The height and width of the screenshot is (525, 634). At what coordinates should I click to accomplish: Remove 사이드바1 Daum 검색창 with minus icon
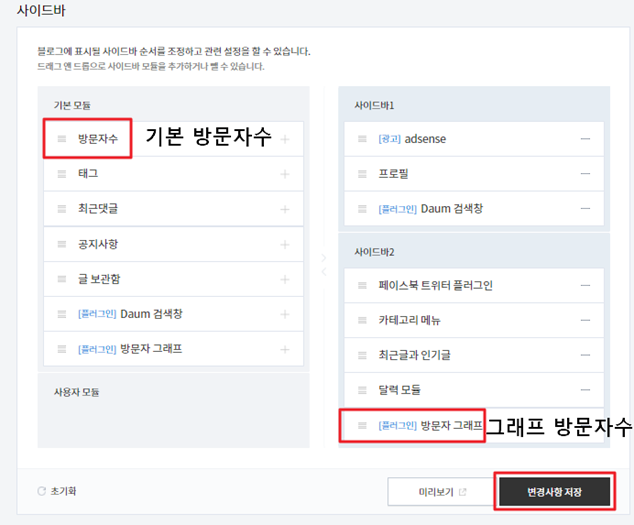click(x=585, y=208)
